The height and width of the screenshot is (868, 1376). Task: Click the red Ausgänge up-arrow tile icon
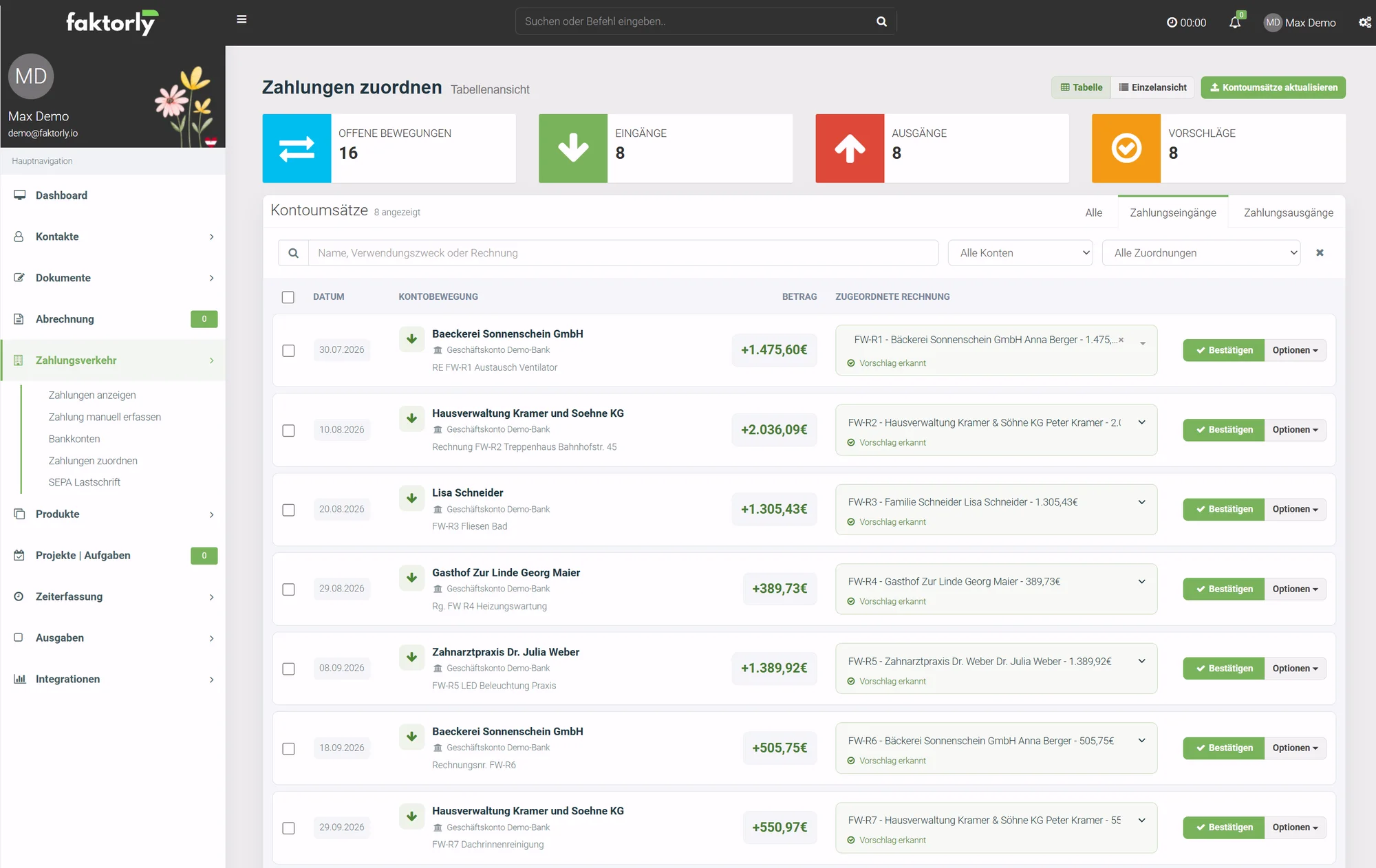pyautogui.click(x=850, y=149)
